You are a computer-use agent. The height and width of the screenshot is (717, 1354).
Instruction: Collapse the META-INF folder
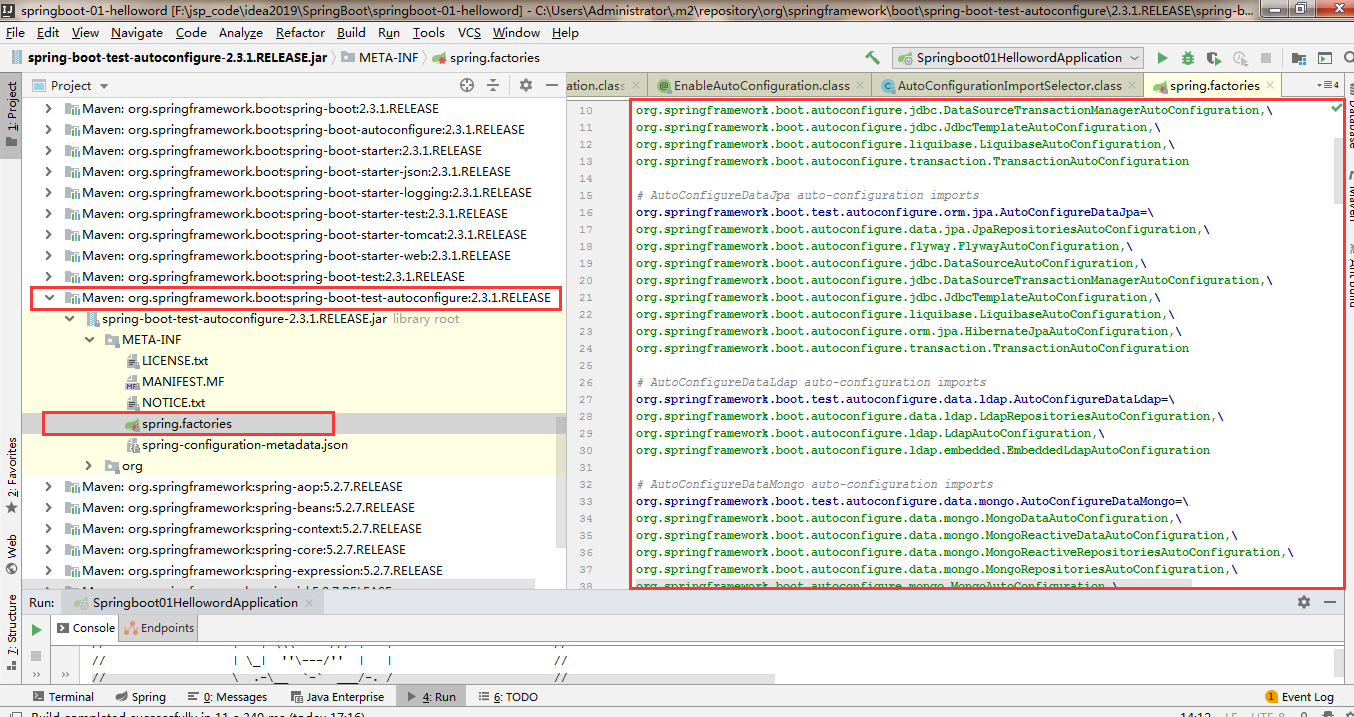(90, 340)
